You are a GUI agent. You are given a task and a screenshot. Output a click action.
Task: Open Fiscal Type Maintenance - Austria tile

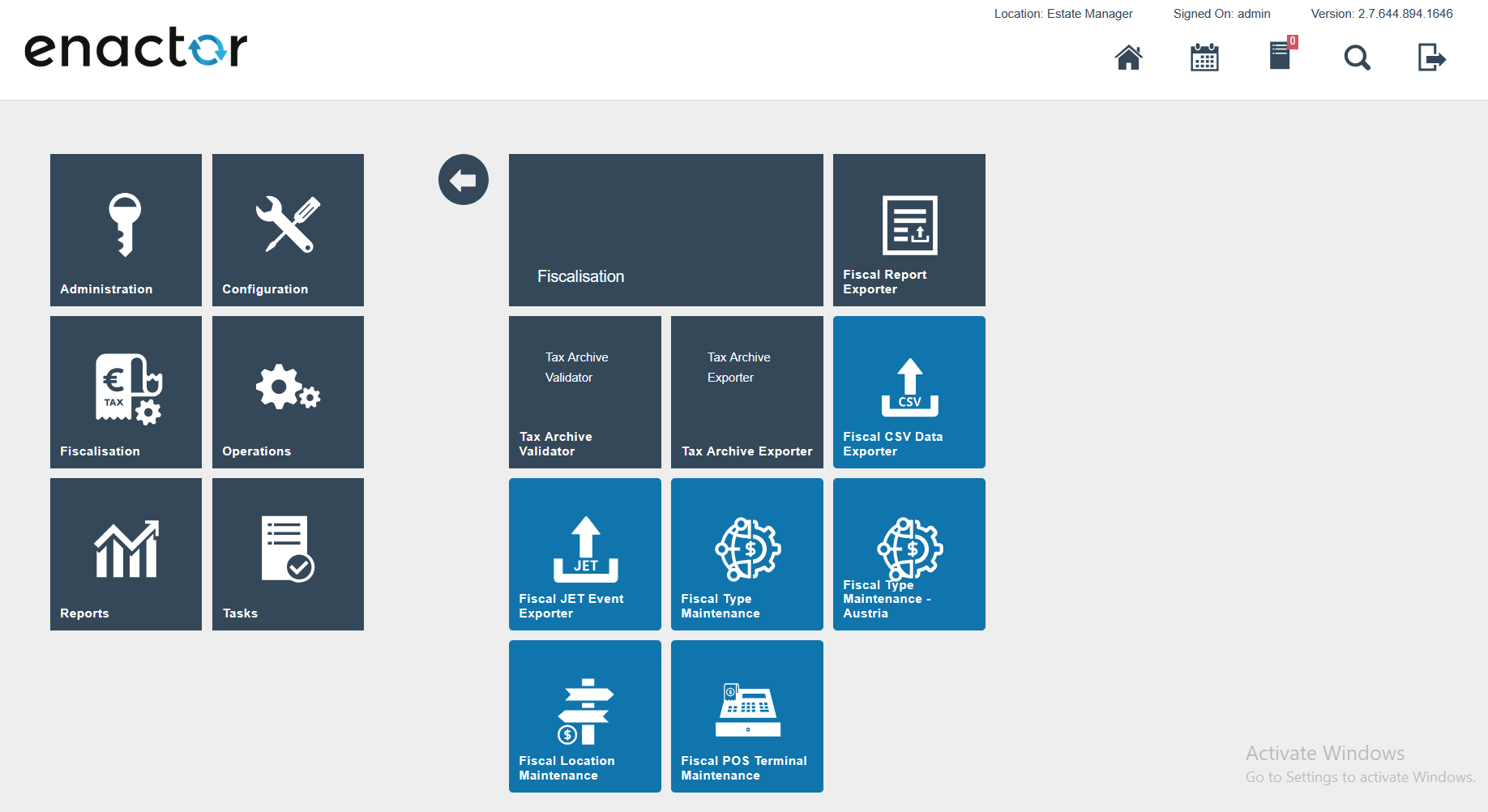click(909, 554)
